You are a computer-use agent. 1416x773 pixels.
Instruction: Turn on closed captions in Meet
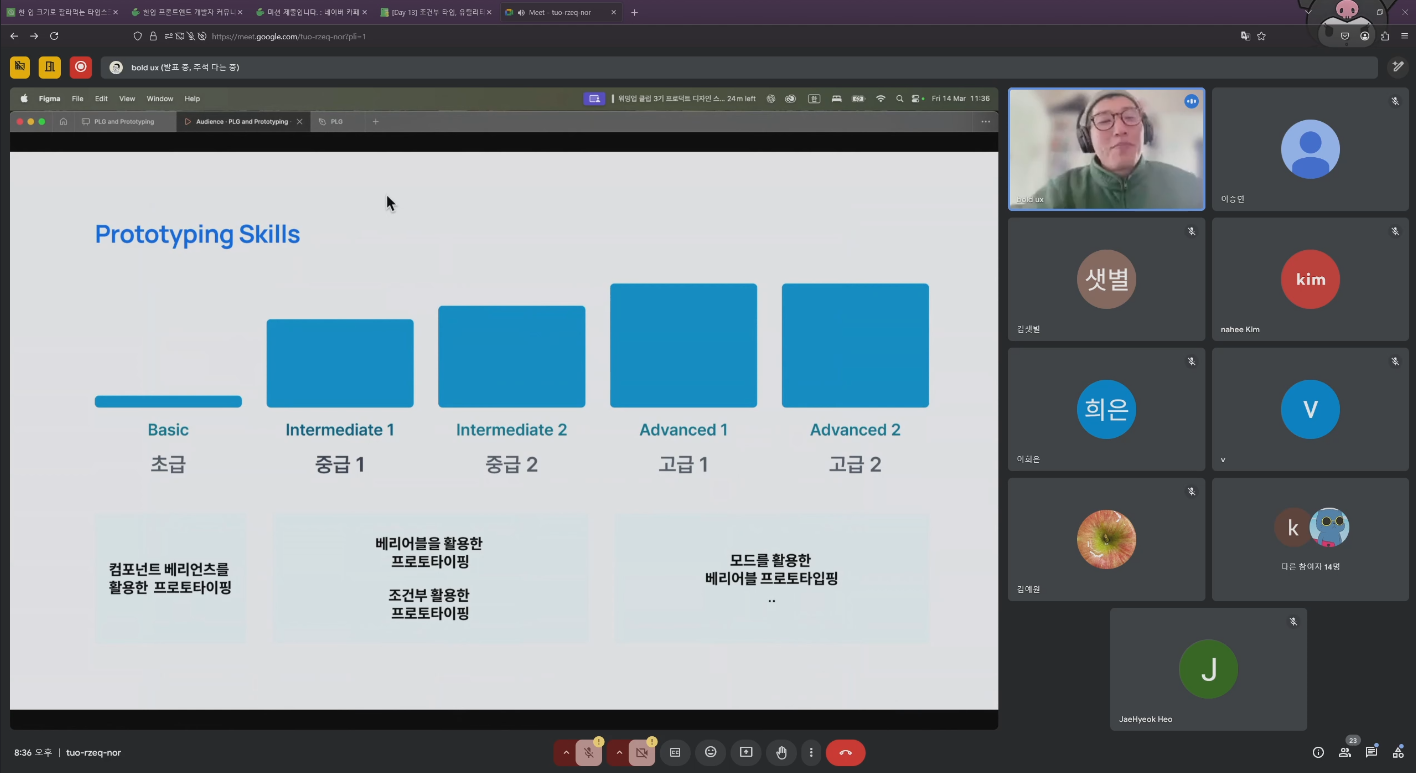pos(675,752)
